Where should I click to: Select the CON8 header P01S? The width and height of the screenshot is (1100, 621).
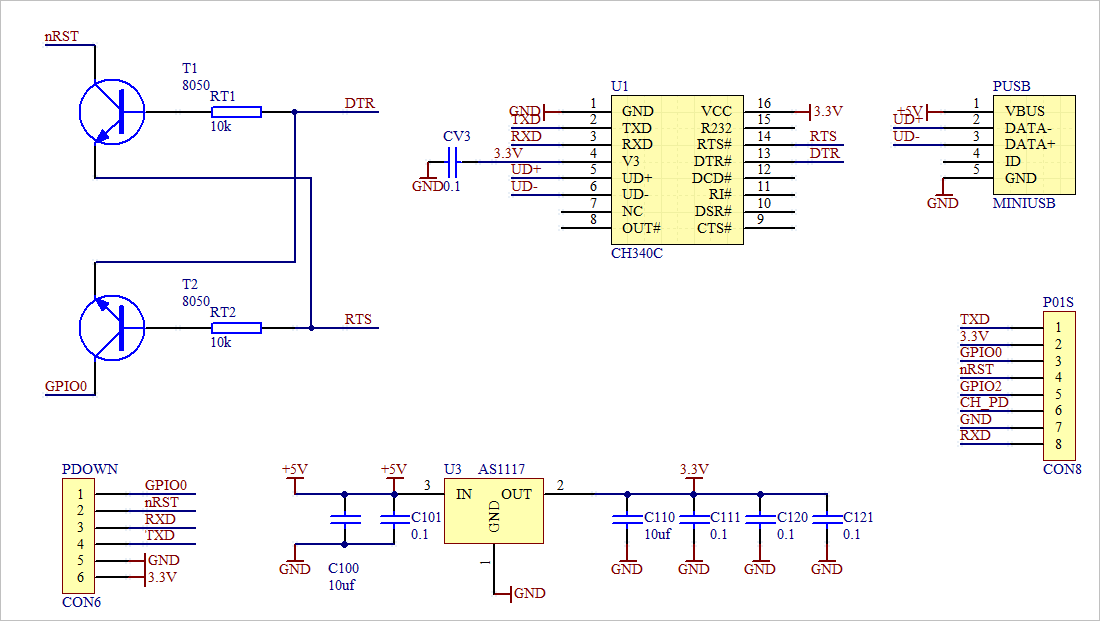[1060, 385]
